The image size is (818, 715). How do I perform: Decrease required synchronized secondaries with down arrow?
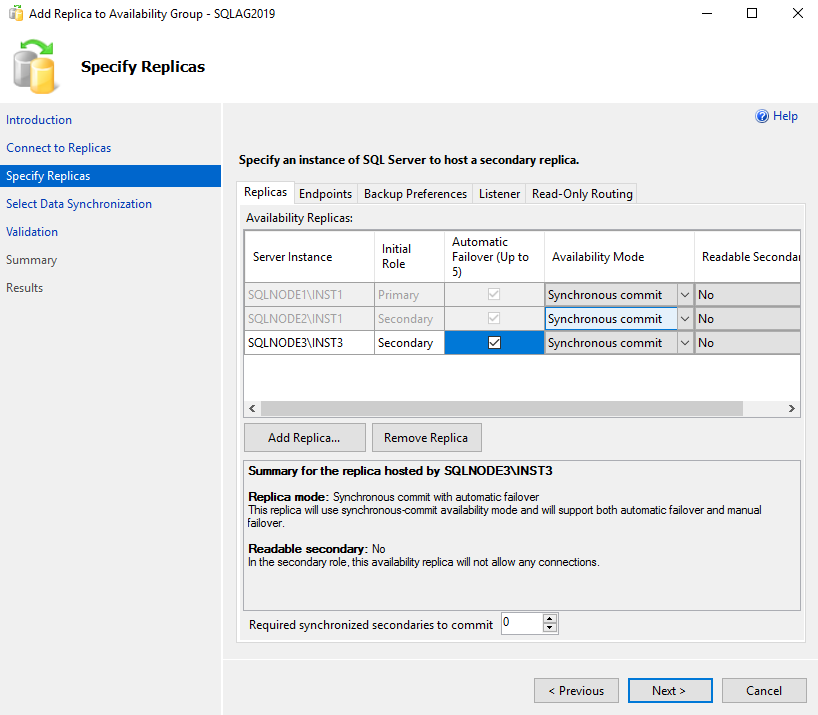click(549, 629)
